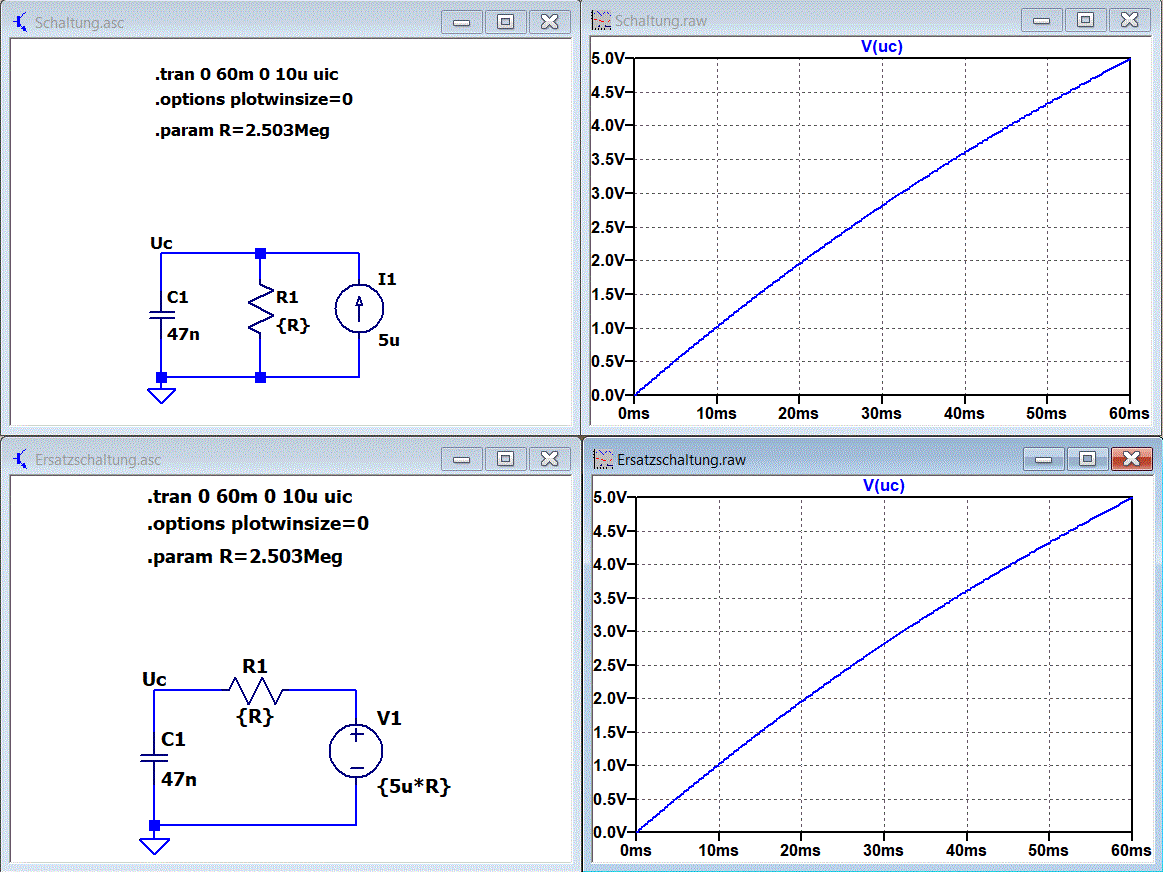Close the Ersatzschaltung.raw window

[1131, 460]
